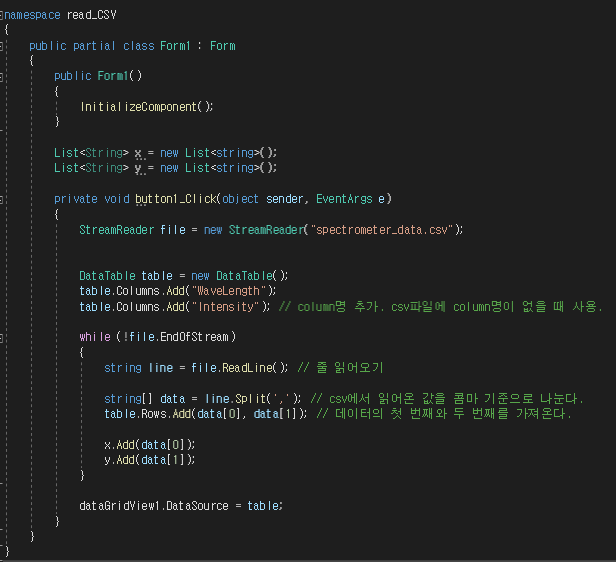Collapse the button1_Click method block
Screen dimensions: 616x562
point(1,200)
